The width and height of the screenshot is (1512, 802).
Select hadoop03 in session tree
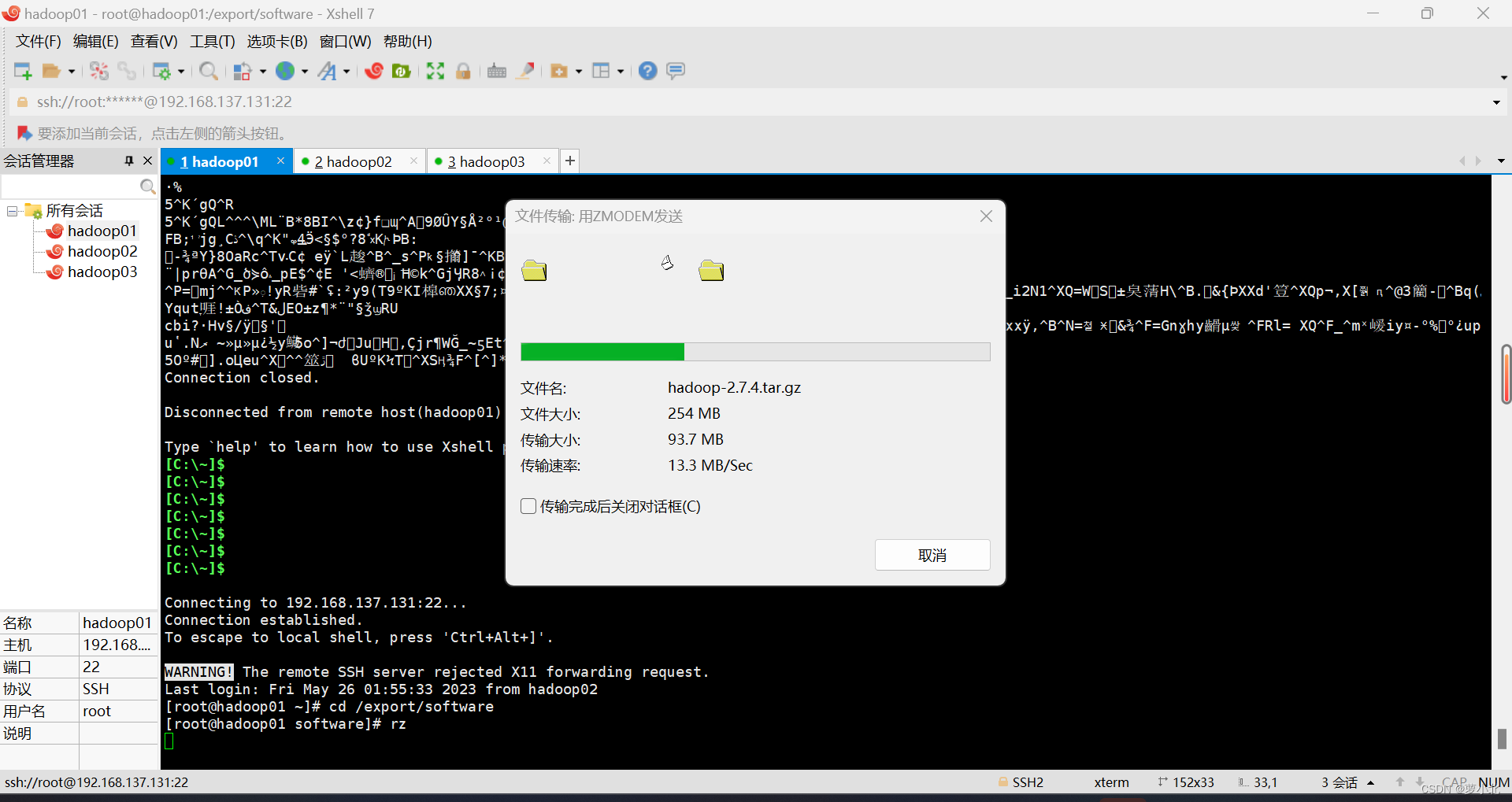pyautogui.click(x=102, y=272)
